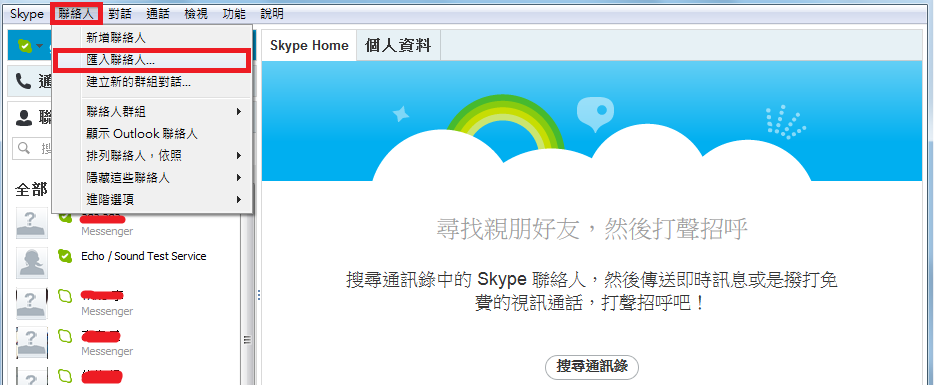This screenshot has height=385, width=934.
Task: Open the 通話 menu
Action: pos(158,14)
